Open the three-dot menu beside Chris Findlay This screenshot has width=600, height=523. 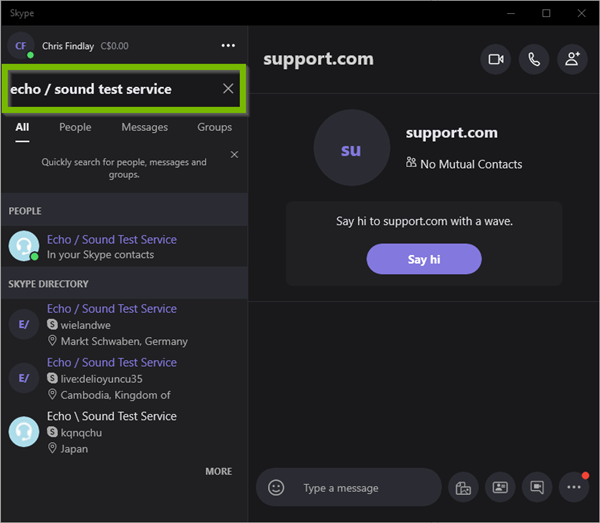[x=228, y=46]
